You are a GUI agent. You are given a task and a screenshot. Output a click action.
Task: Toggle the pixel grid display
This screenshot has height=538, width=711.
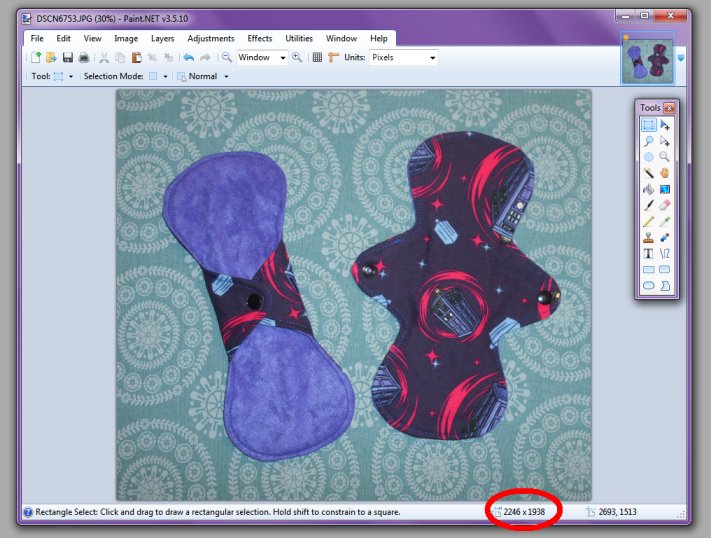coord(317,58)
